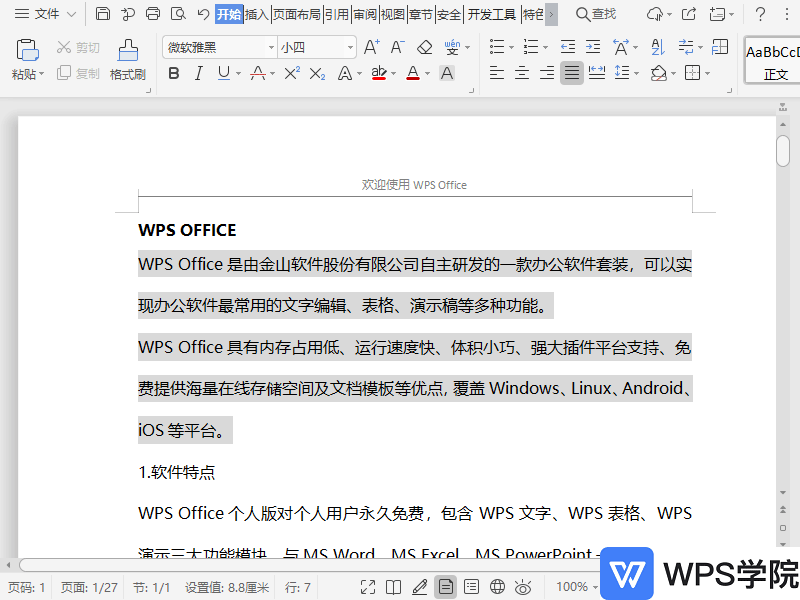Toggle eye protection mode in status bar
The image size is (800, 600).
[x=523, y=587]
